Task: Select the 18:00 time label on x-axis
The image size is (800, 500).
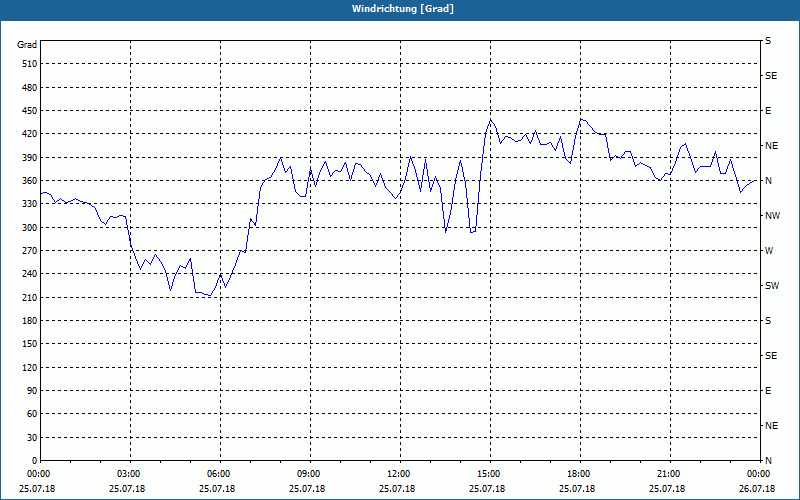Action: pyautogui.click(x=581, y=474)
